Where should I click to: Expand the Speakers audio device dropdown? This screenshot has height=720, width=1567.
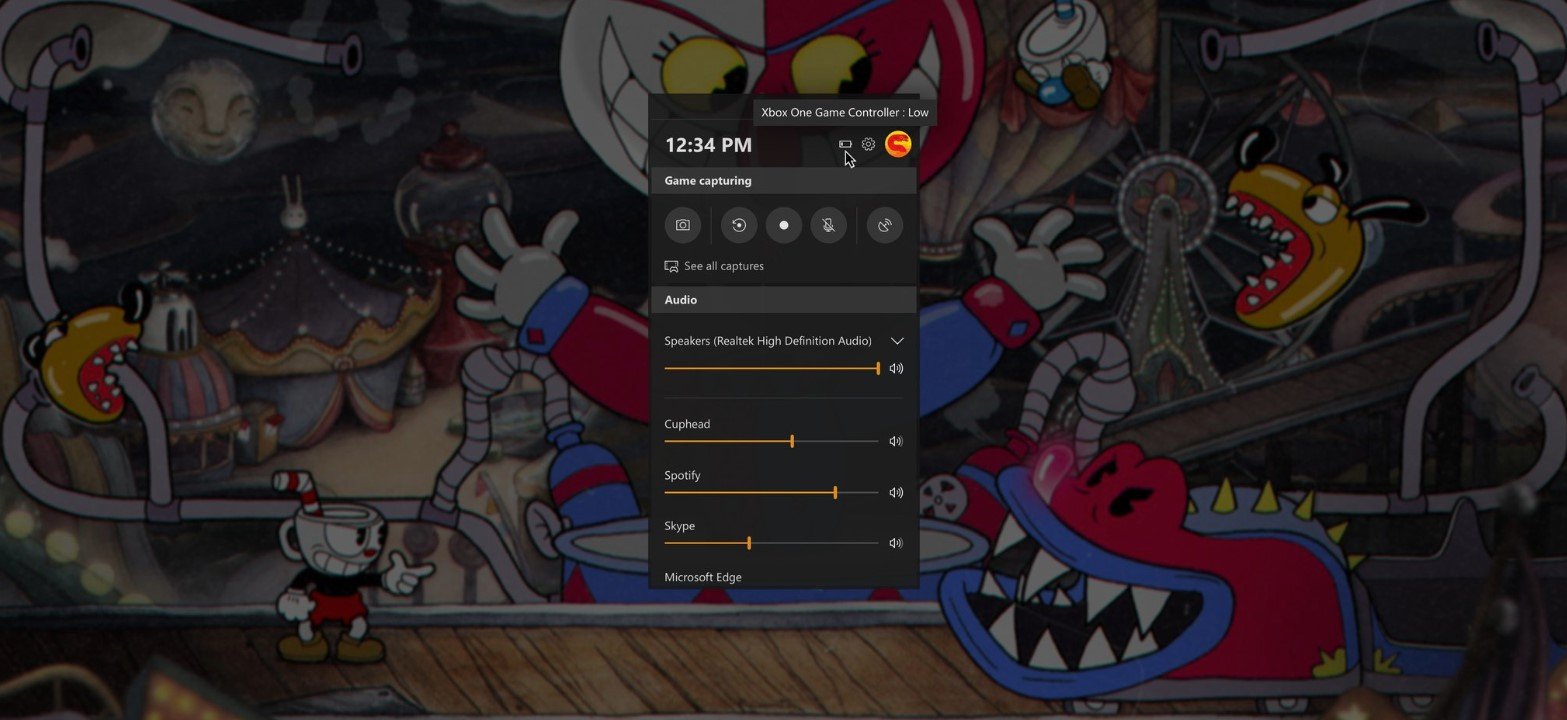tap(896, 340)
